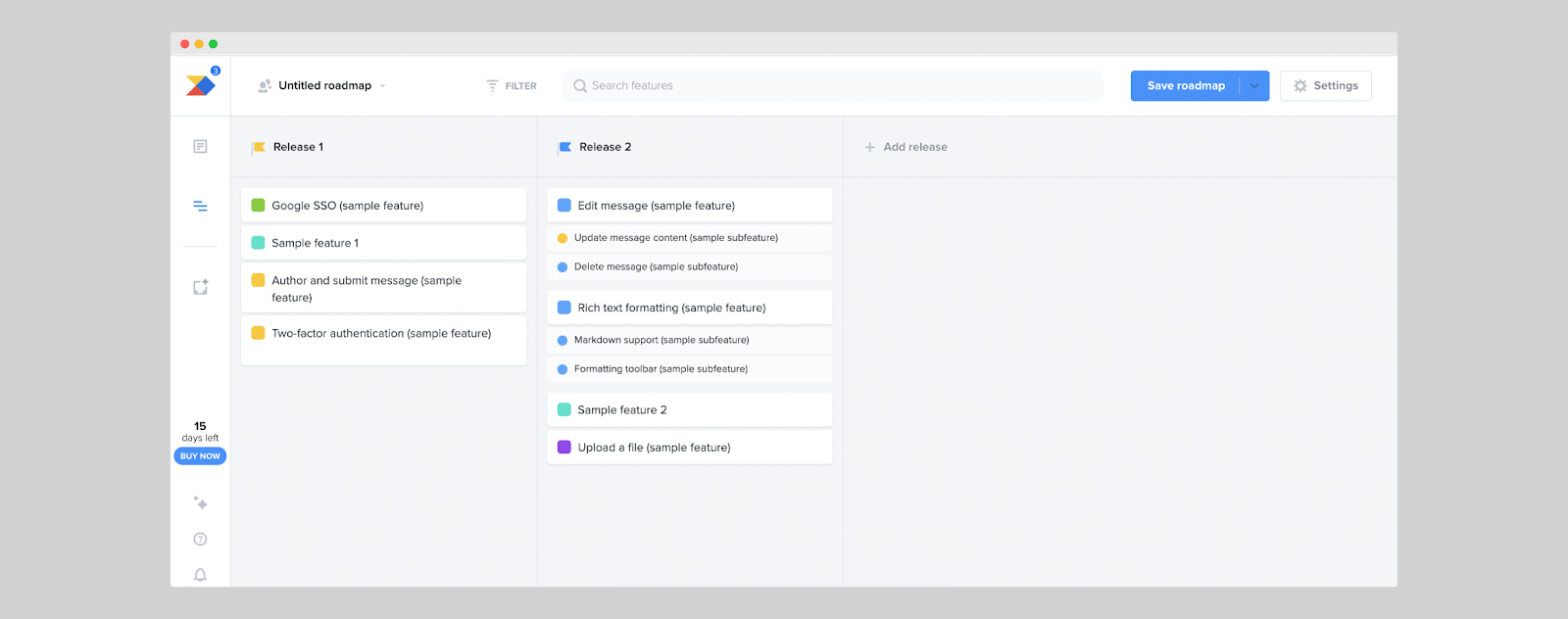
Task: Open the sparkle-square sidebar icon
Action: [200, 287]
